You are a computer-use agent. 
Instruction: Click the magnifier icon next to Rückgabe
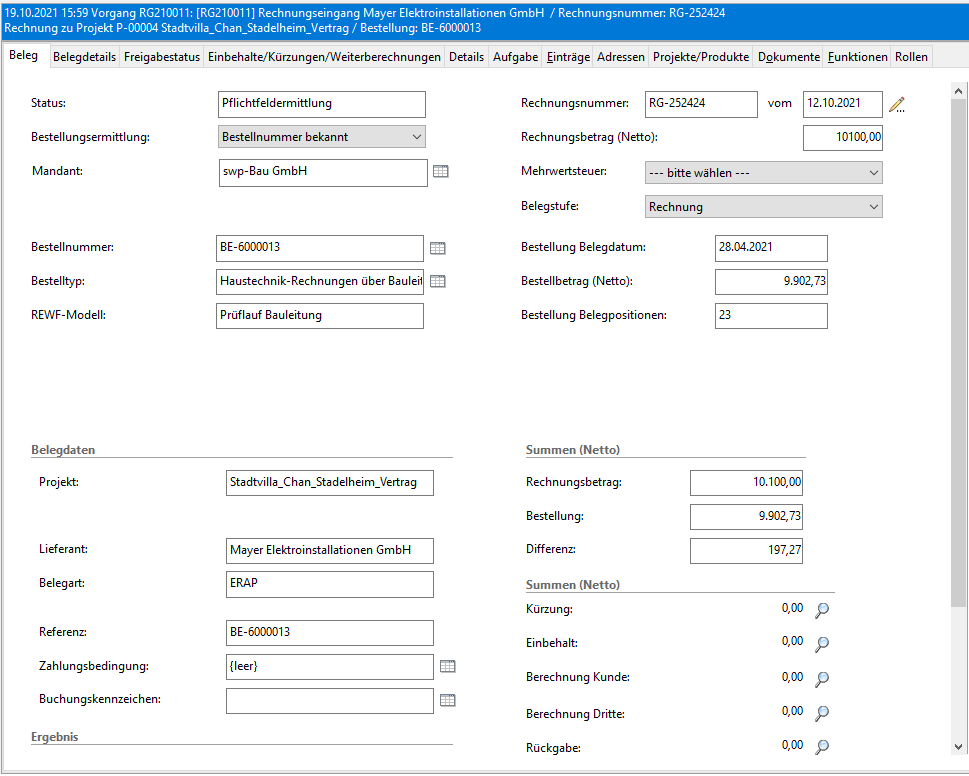(822, 746)
